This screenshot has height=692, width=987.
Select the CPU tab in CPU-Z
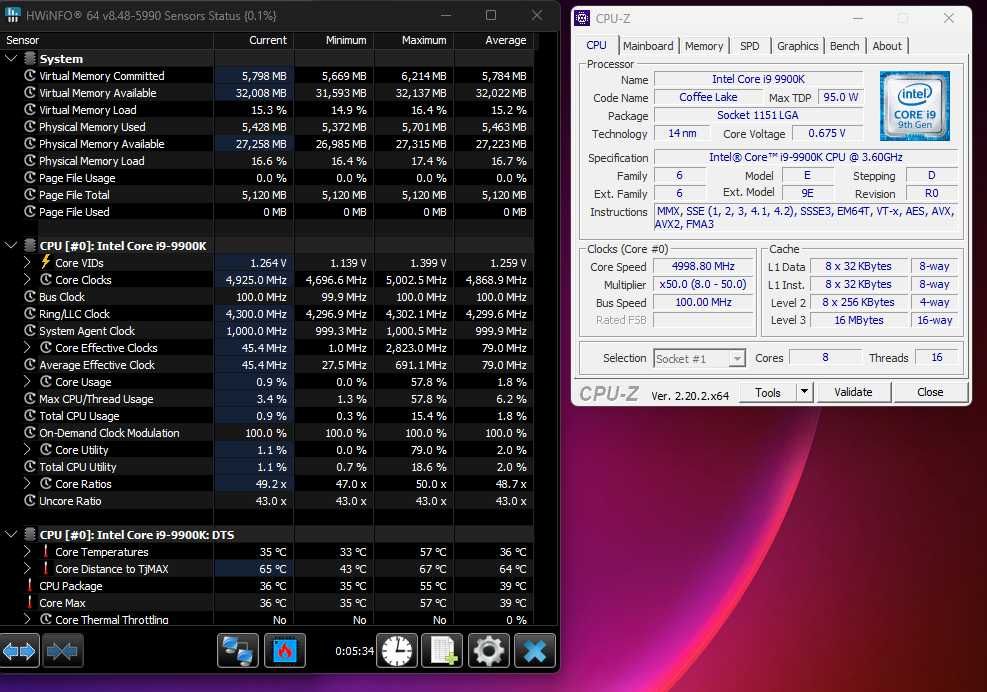pos(596,45)
